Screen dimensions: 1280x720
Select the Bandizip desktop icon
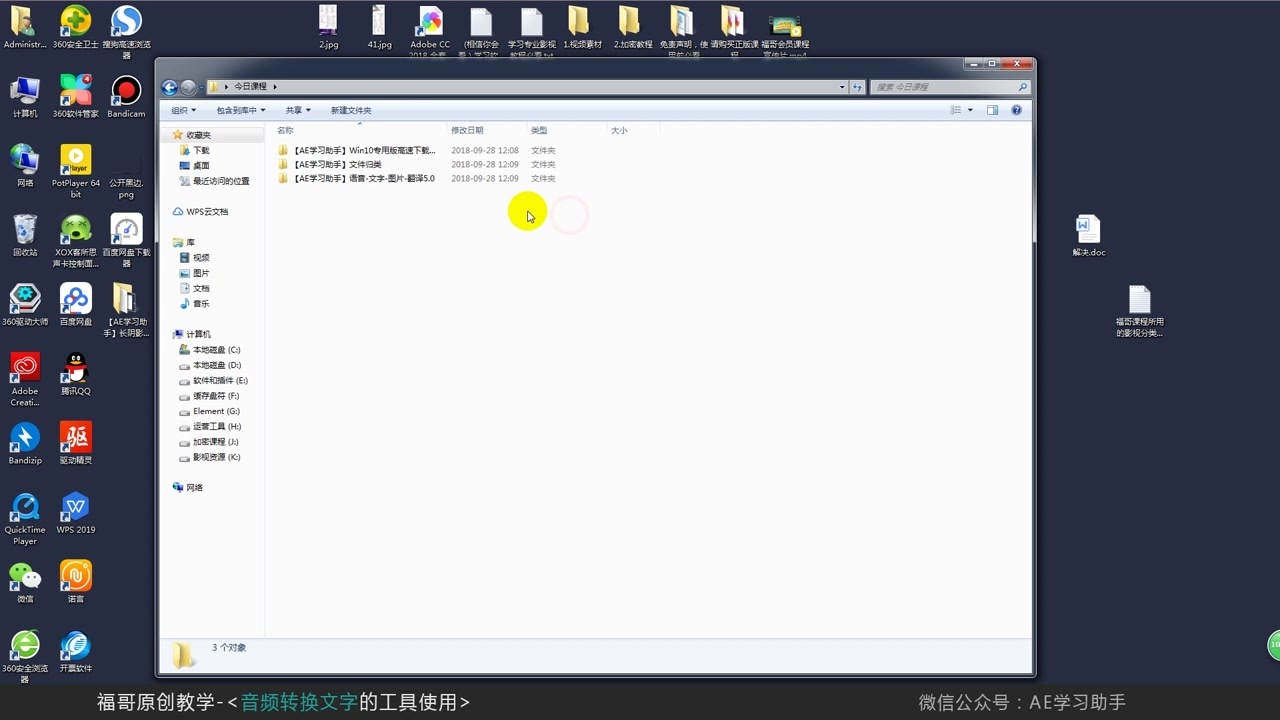pos(25,443)
